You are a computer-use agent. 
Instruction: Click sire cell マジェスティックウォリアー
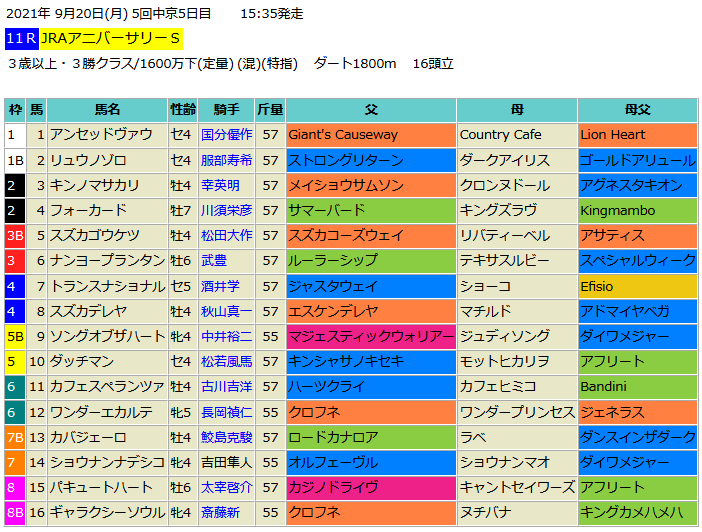(371, 336)
